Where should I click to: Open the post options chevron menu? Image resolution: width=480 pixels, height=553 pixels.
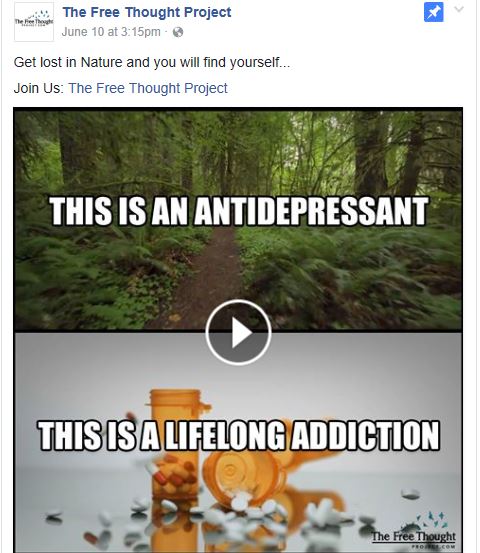(458, 9)
